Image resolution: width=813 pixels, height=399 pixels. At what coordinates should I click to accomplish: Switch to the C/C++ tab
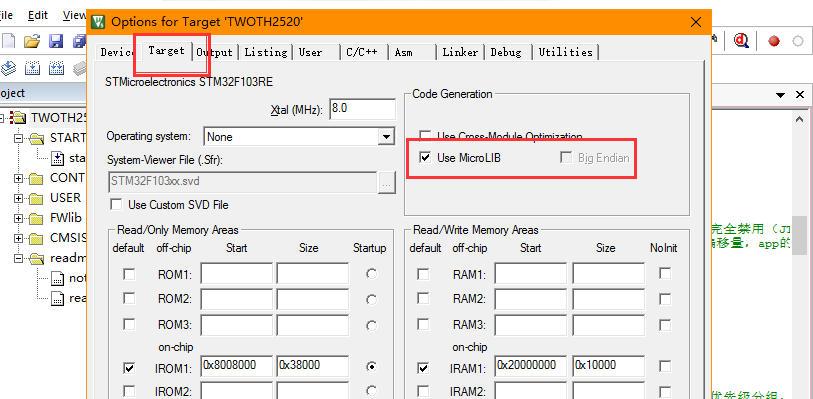pos(362,52)
